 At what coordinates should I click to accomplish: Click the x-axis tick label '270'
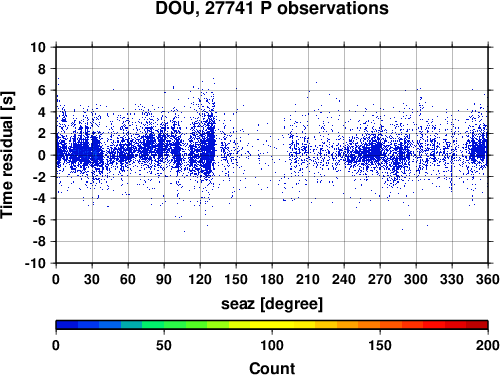pos(380,279)
